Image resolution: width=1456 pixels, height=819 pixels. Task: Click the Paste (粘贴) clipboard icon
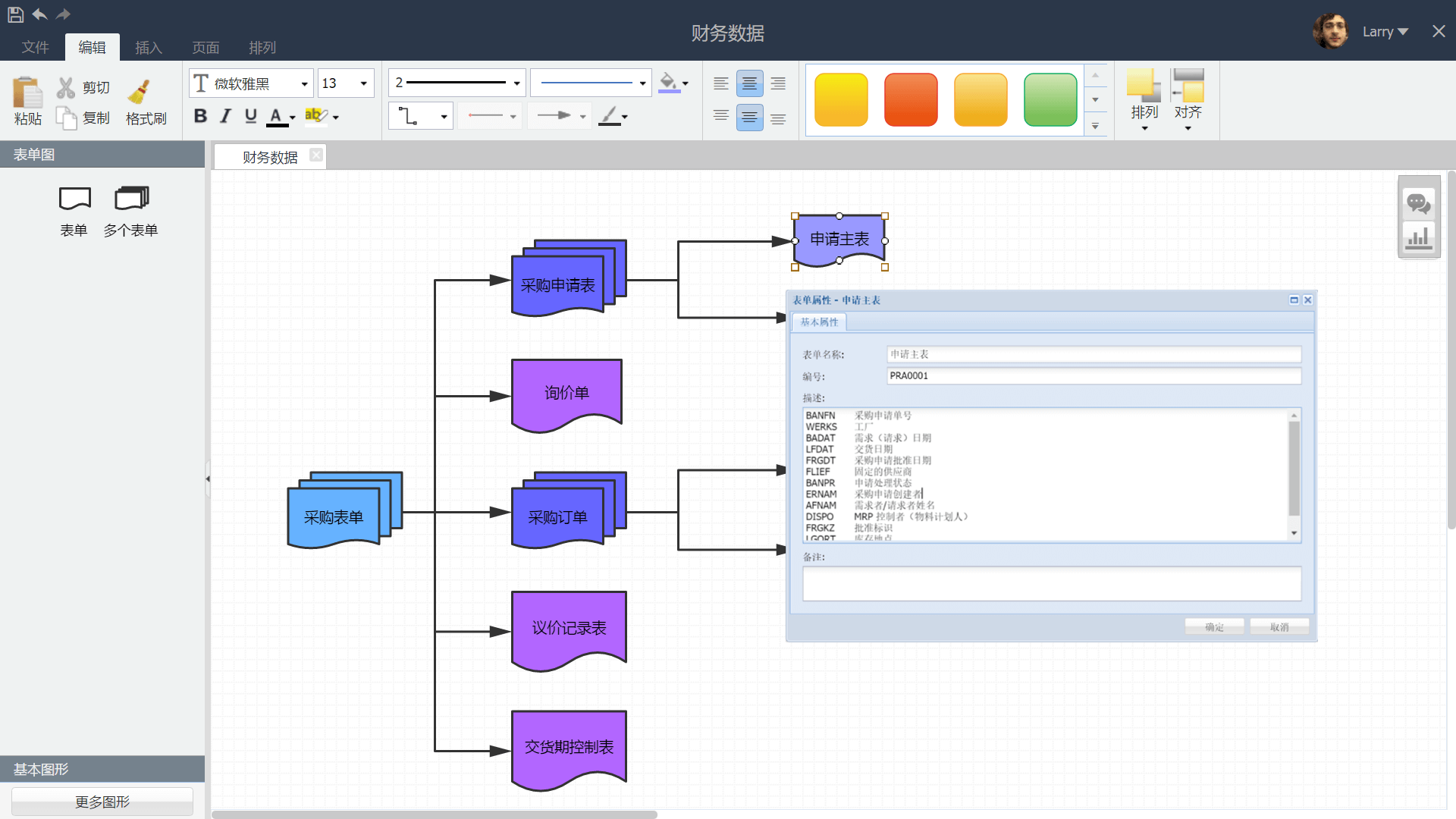27,93
